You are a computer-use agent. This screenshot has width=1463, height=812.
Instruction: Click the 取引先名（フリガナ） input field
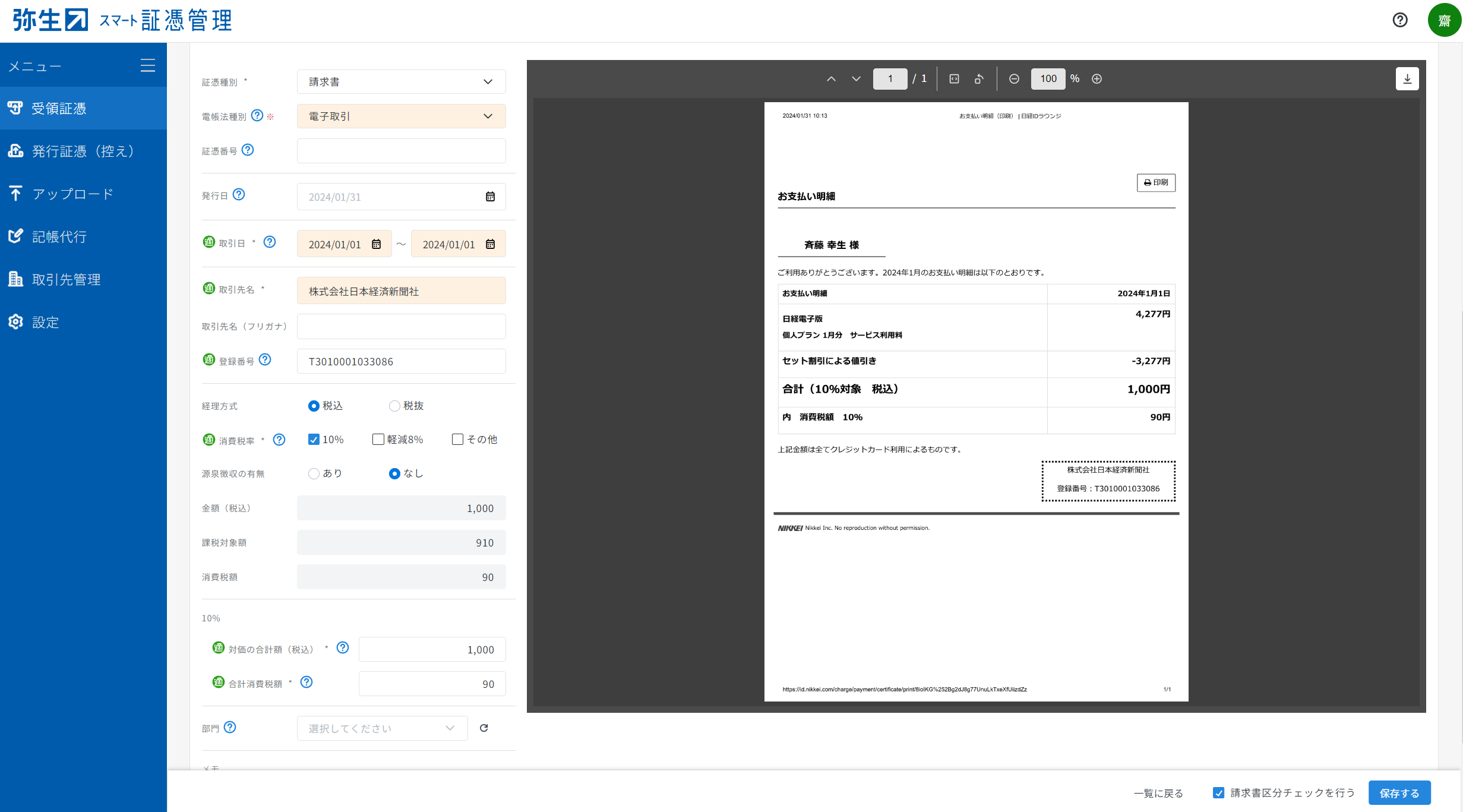(x=402, y=326)
